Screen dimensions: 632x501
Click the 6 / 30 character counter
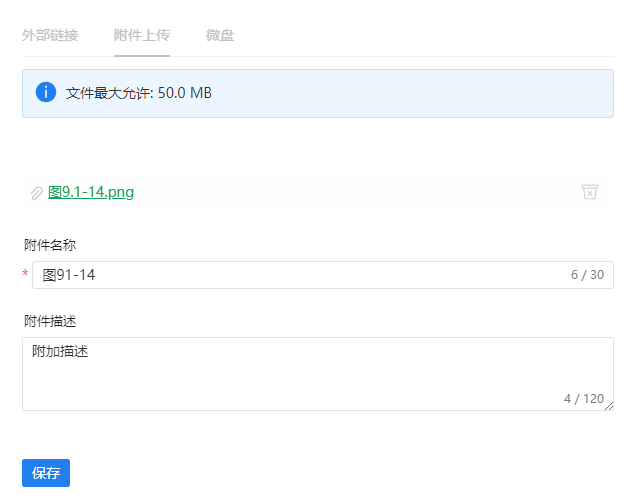click(x=587, y=275)
